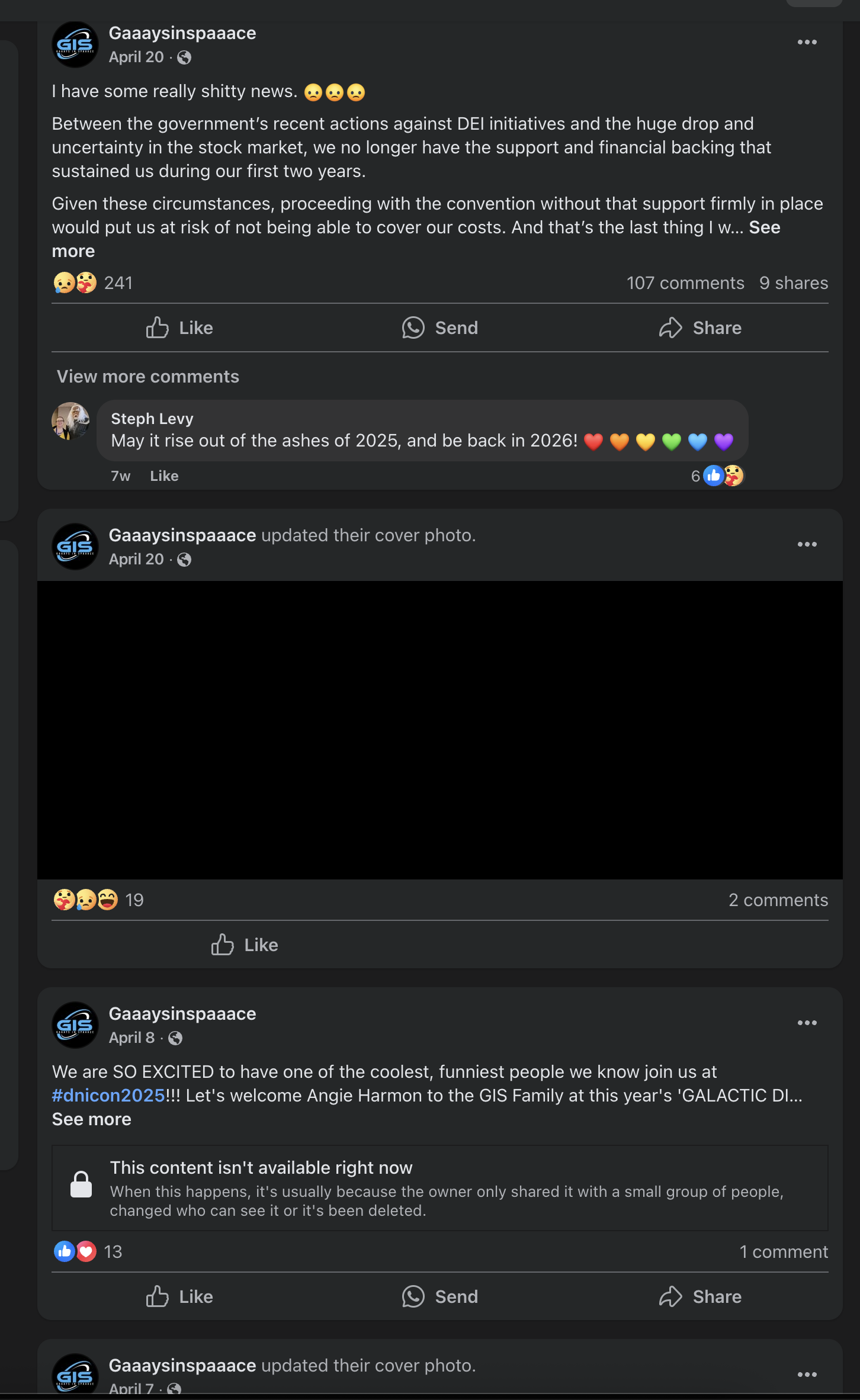Click Steph Levy's profile picture
The image size is (860, 1400).
coord(70,421)
